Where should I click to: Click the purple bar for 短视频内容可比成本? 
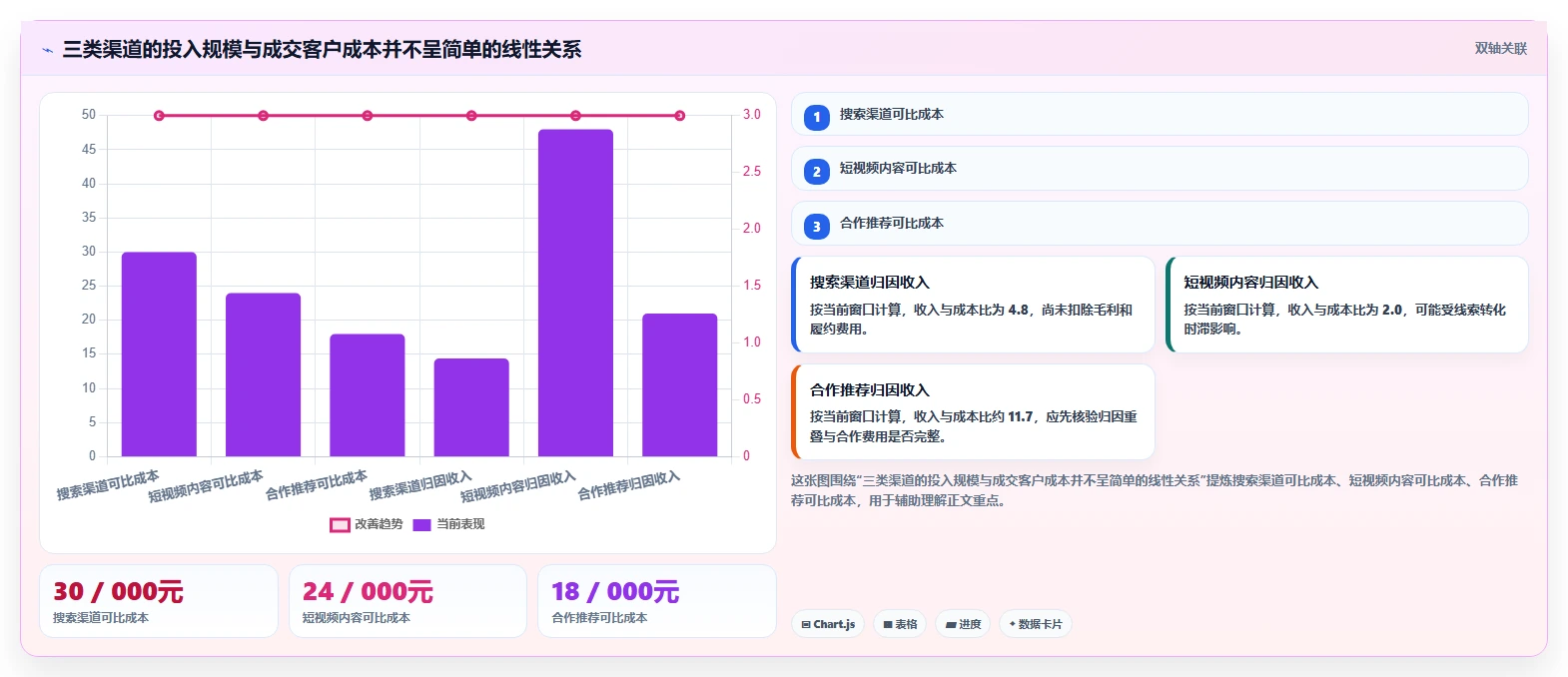[x=263, y=374]
